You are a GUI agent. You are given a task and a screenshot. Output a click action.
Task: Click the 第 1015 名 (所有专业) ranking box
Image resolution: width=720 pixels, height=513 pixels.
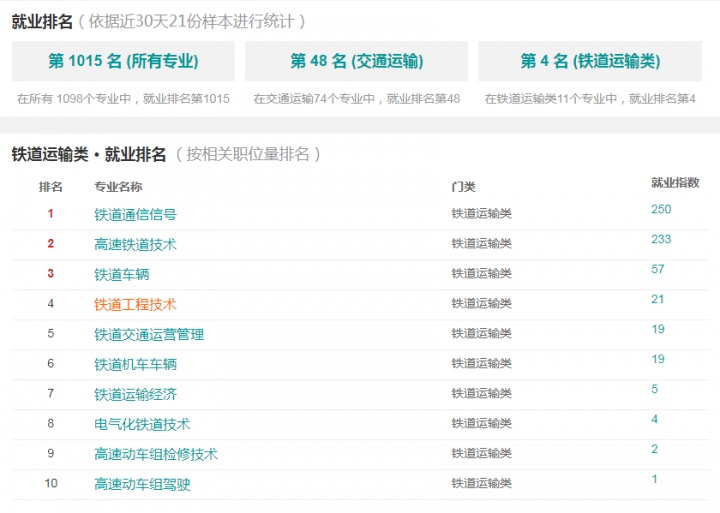123,61
